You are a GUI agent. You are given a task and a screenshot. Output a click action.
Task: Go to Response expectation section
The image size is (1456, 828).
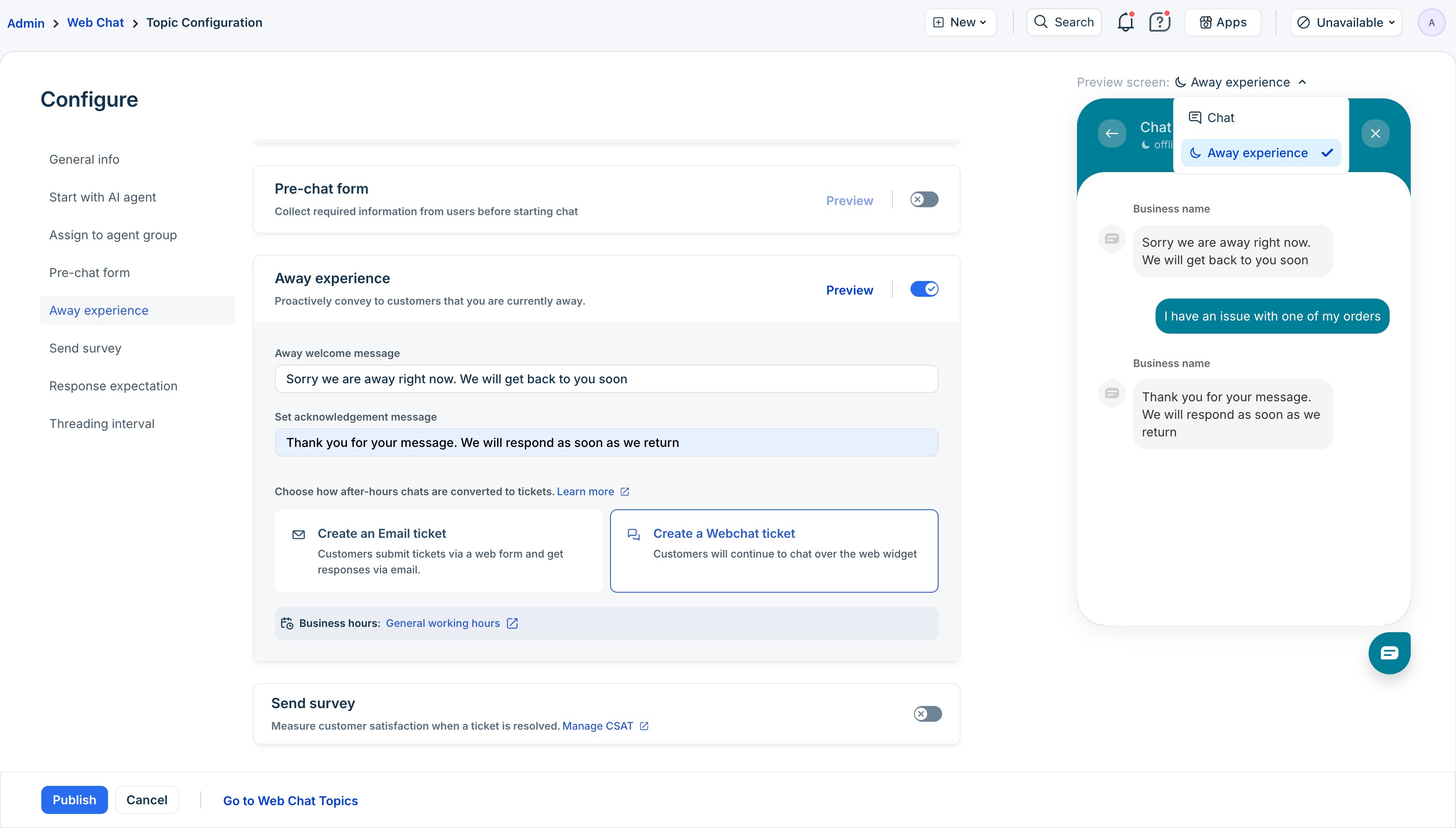[113, 386]
